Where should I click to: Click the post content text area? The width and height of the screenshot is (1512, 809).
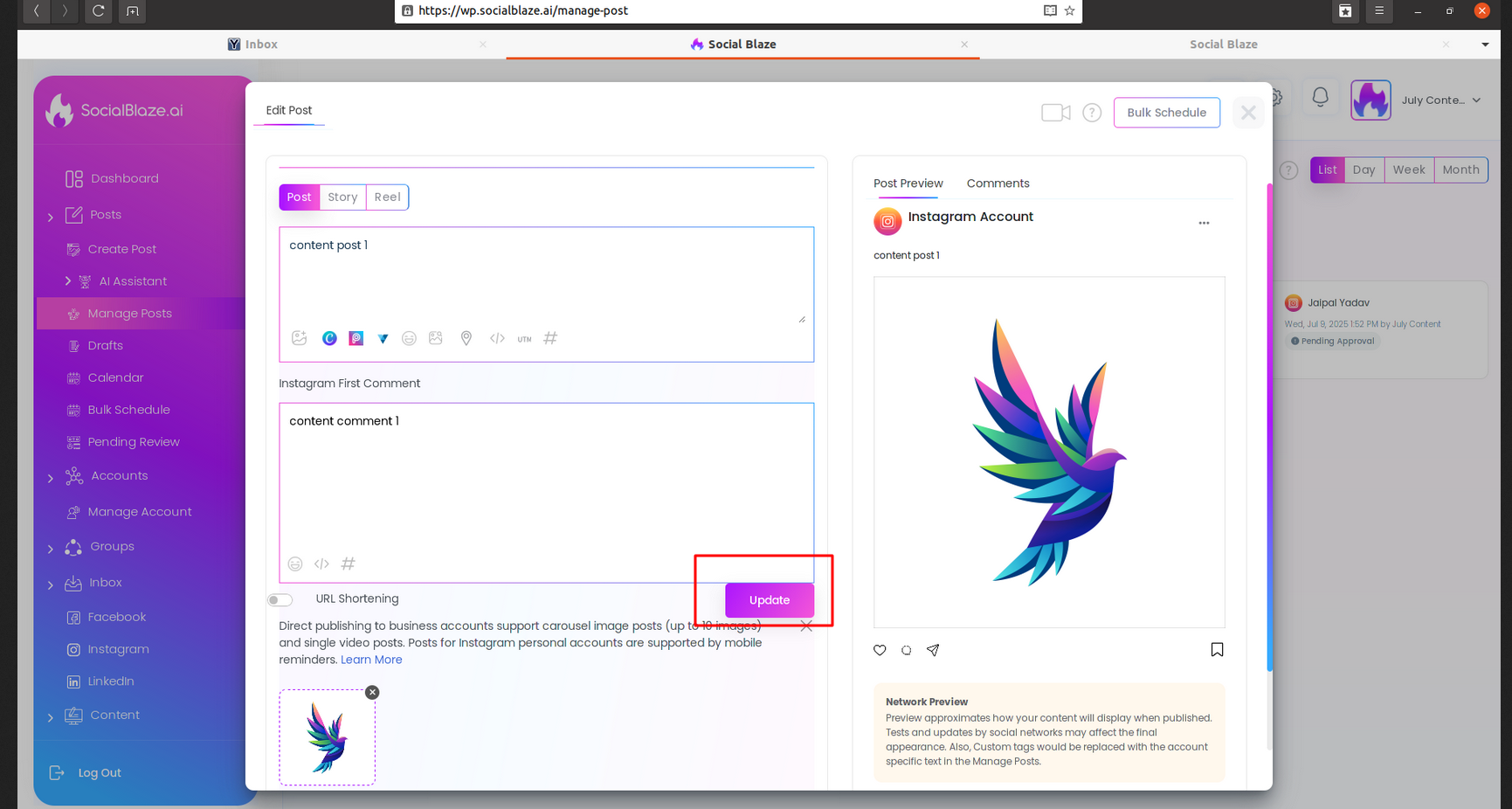(546, 275)
